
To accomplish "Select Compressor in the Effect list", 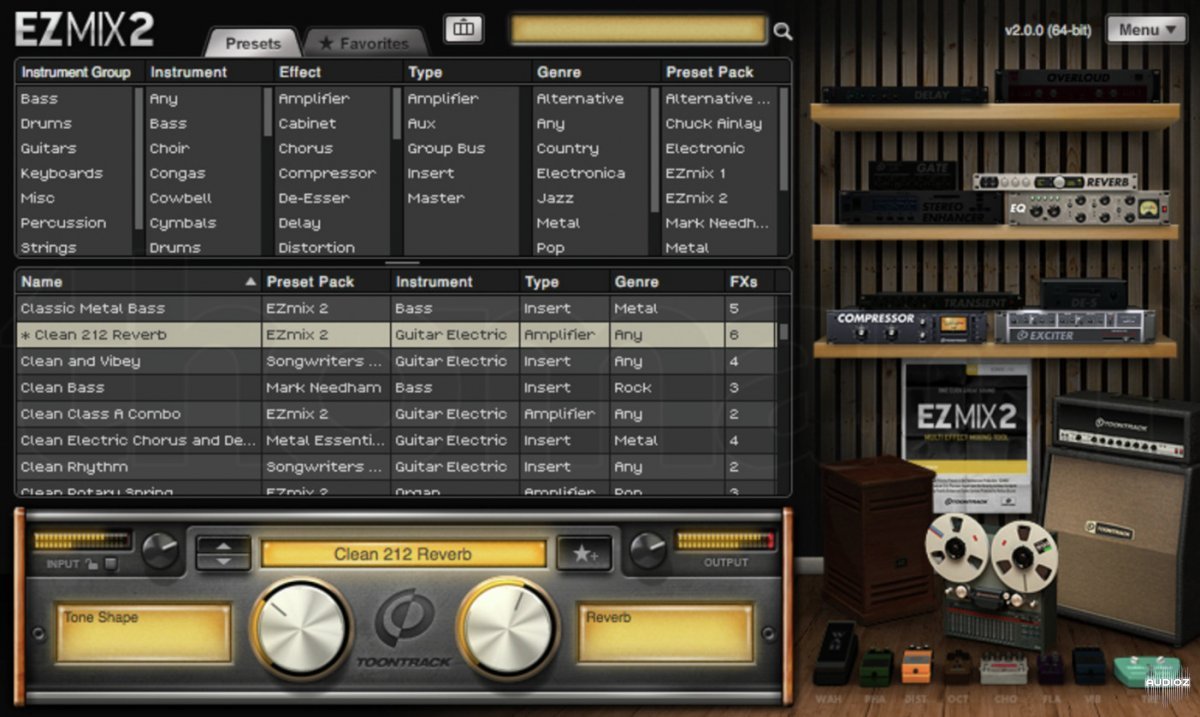I will click(327, 173).
